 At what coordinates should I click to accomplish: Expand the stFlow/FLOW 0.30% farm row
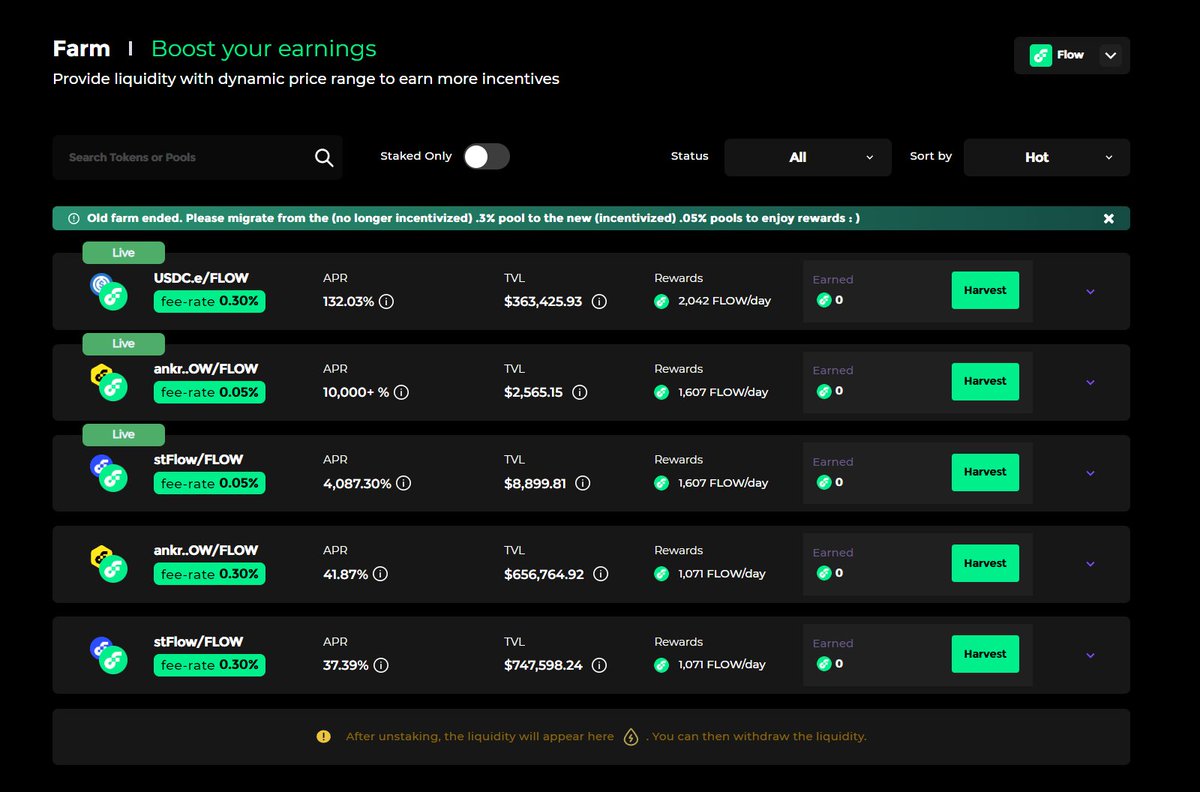pyautogui.click(x=1090, y=656)
